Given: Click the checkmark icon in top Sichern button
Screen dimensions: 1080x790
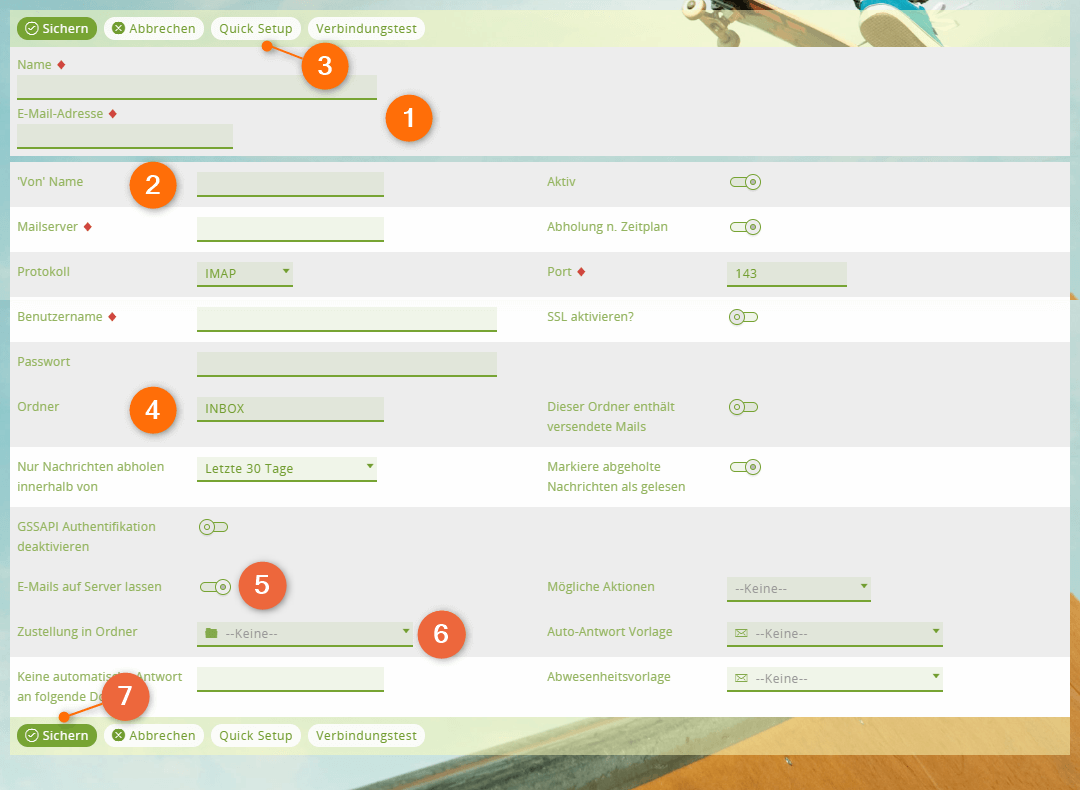Looking at the screenshot, I should [31, 29].
